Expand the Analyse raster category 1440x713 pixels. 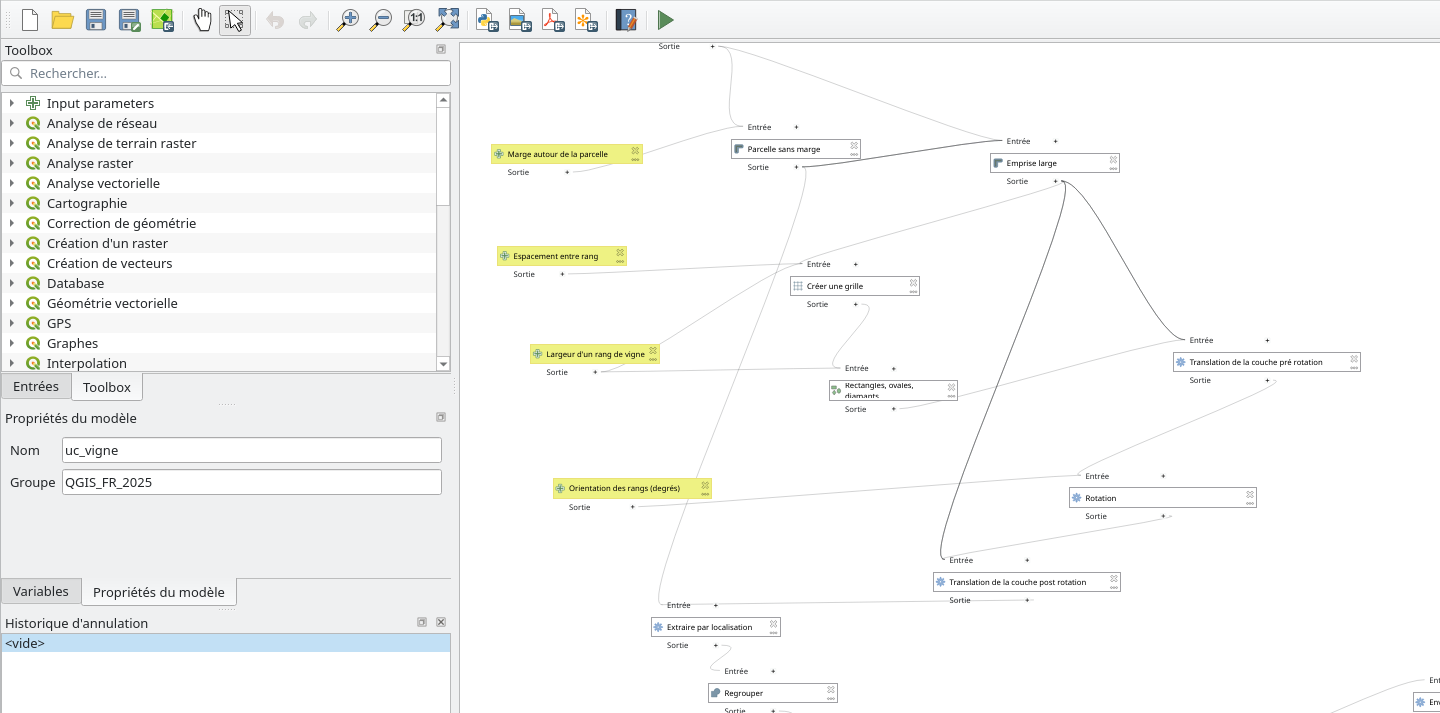(x=12, y=163)
